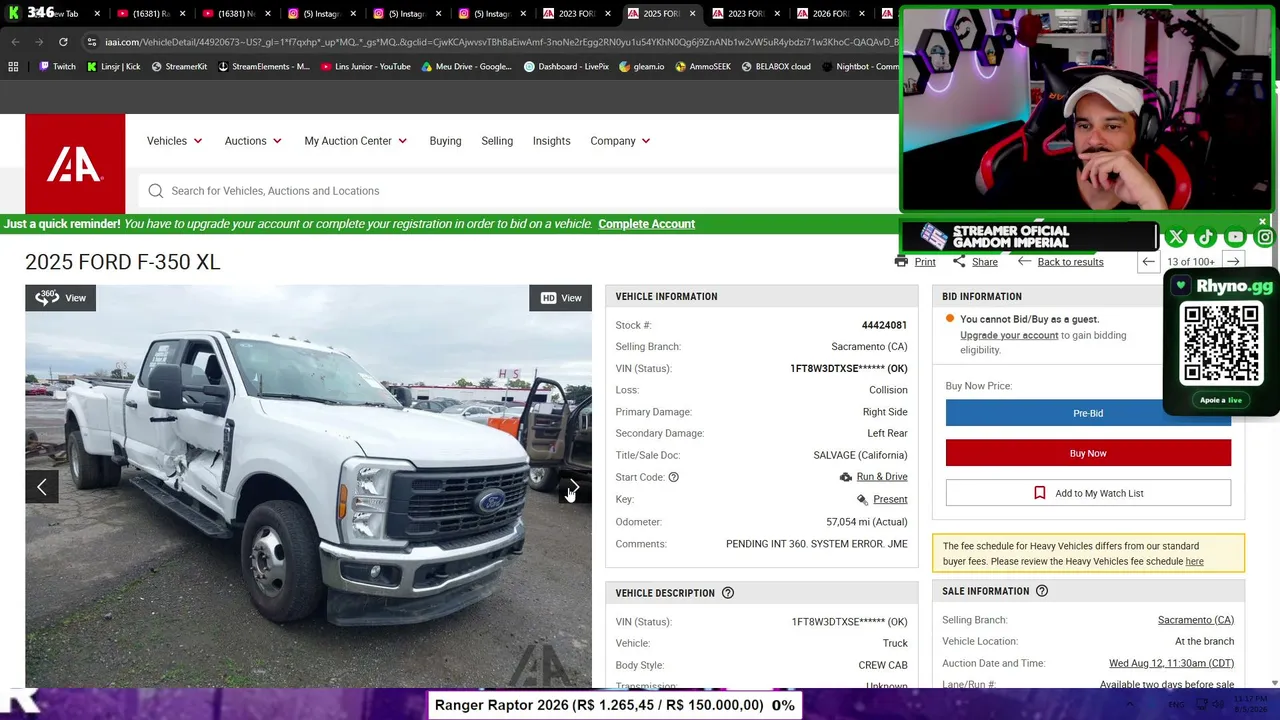The width and height of the screenshot is (1280, 720).
Task: Expand the Company menu
Action: point(620,141)
